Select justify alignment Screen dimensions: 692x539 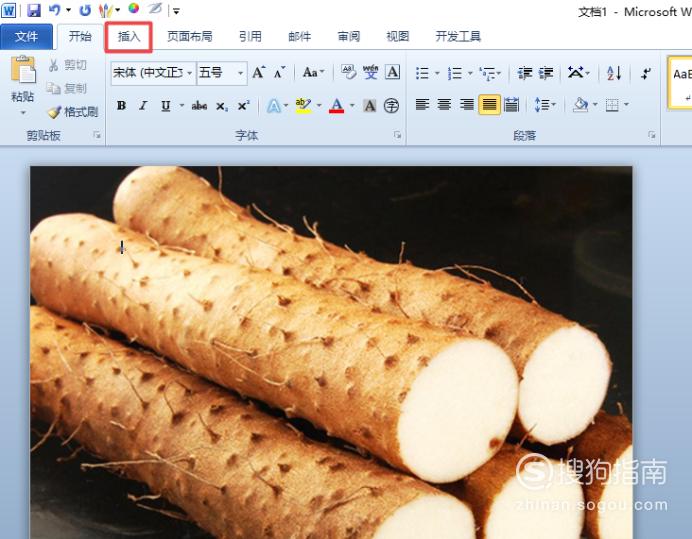point(489,105)
